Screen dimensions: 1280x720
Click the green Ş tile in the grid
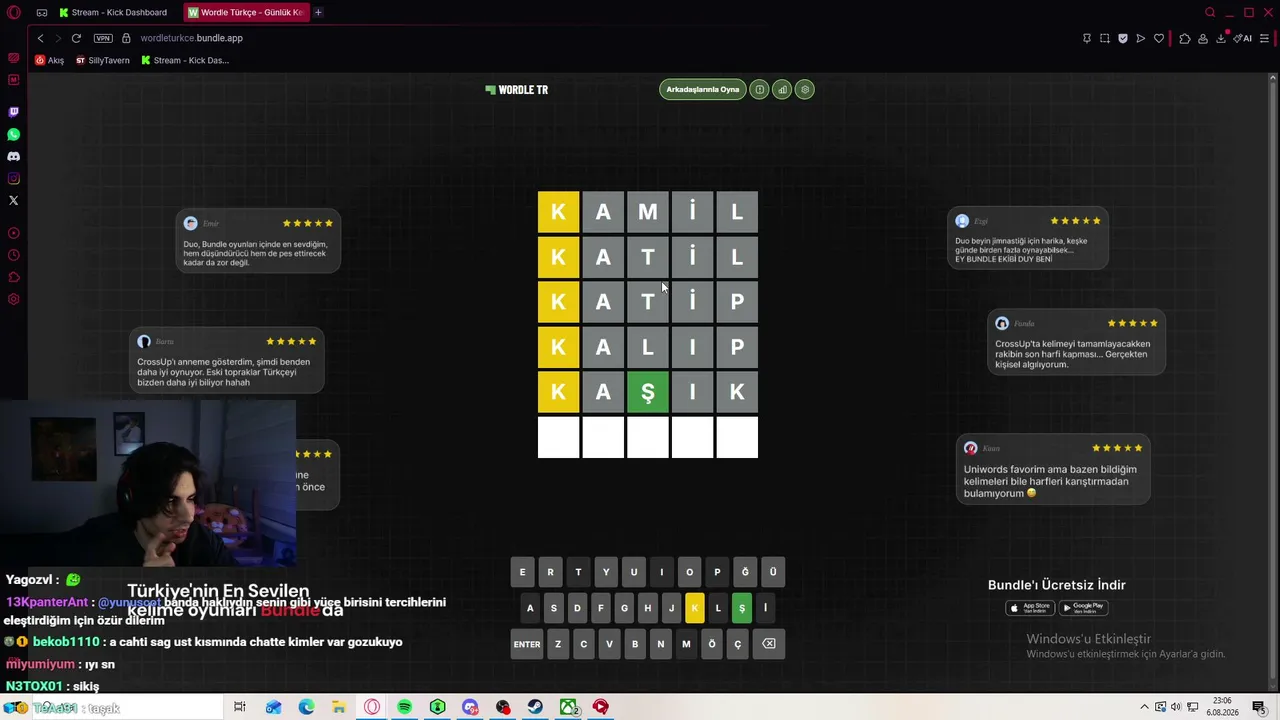click(x=648, y=392)
